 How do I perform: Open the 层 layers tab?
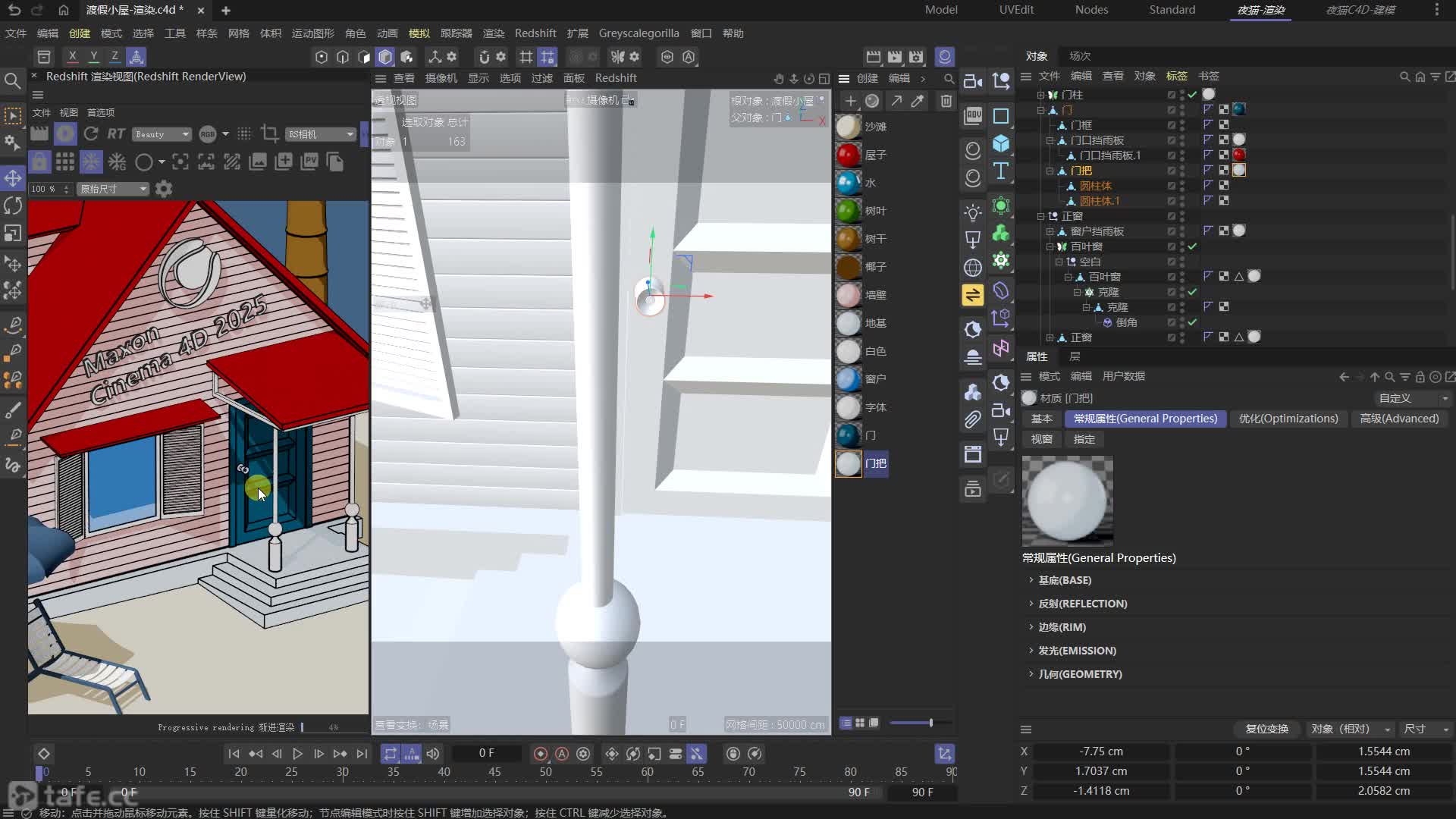1075,356
